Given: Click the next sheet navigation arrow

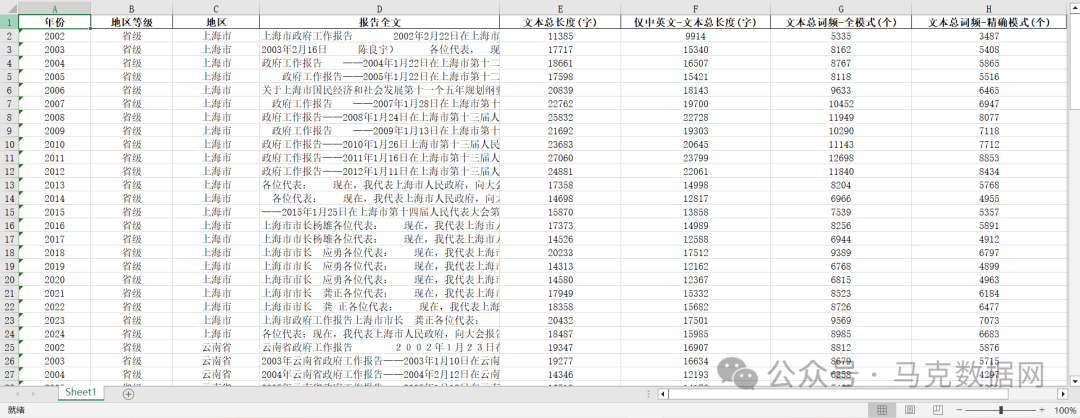Looking at the screenshot, I should tap(33, 394).
